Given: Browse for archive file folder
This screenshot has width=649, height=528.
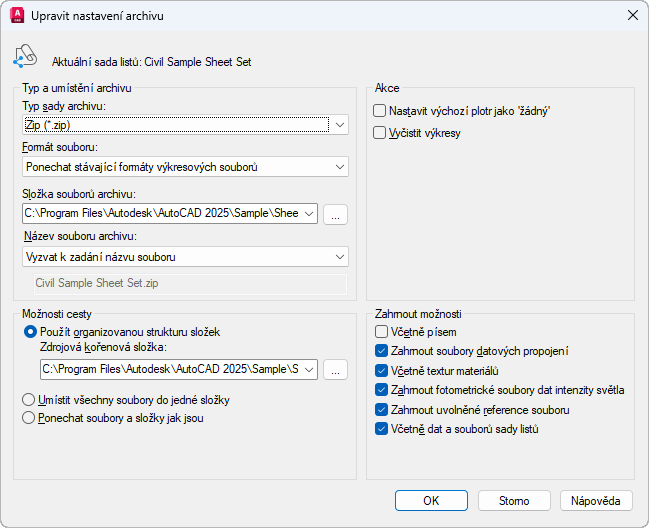Looking at the screenshot, I should [336, 214].
